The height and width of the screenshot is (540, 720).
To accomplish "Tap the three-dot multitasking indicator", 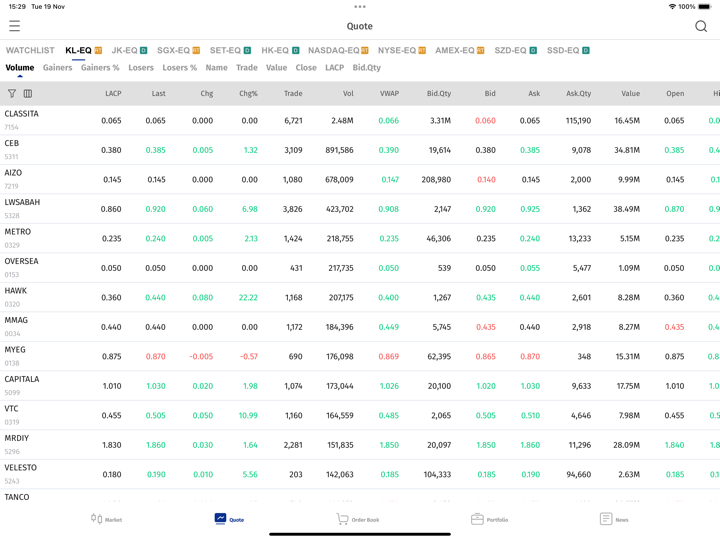I will [x=360, y=6].
